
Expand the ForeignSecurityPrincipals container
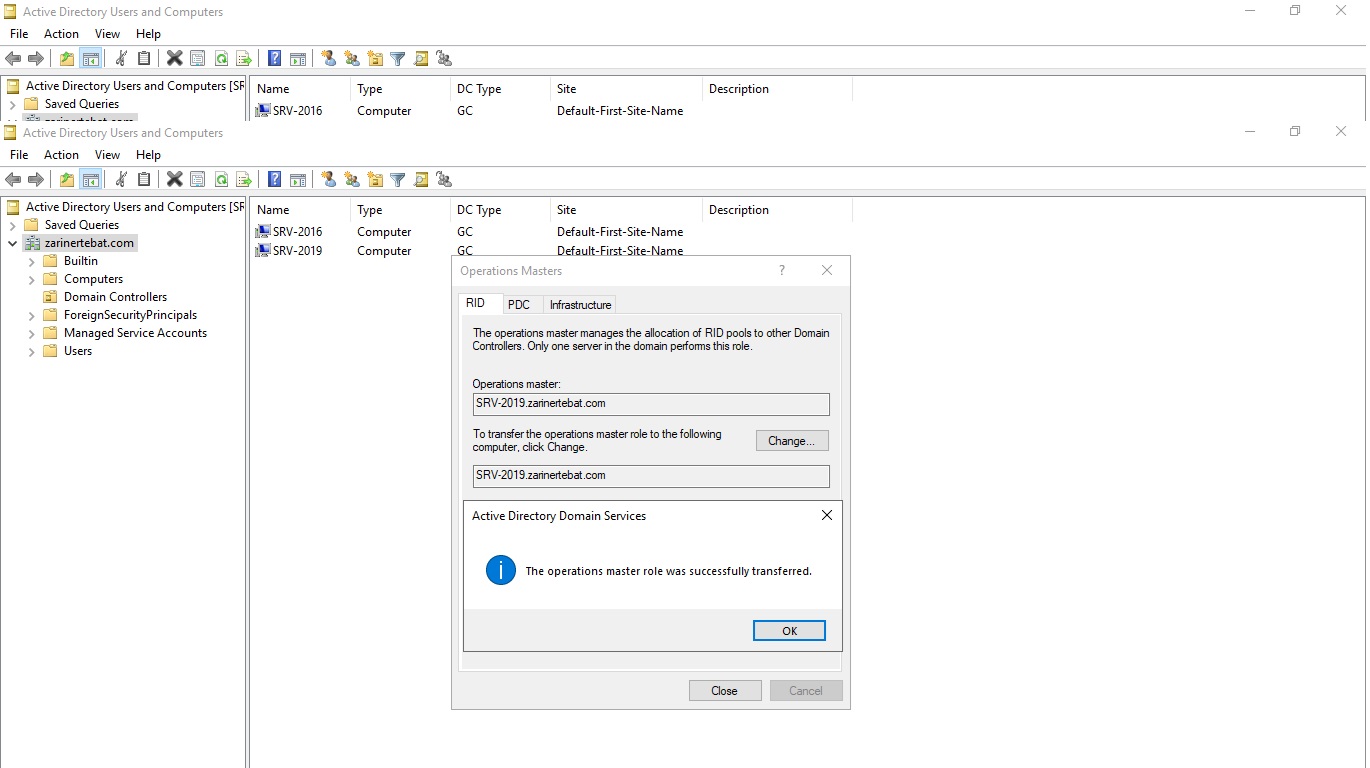tap(31, 315)
